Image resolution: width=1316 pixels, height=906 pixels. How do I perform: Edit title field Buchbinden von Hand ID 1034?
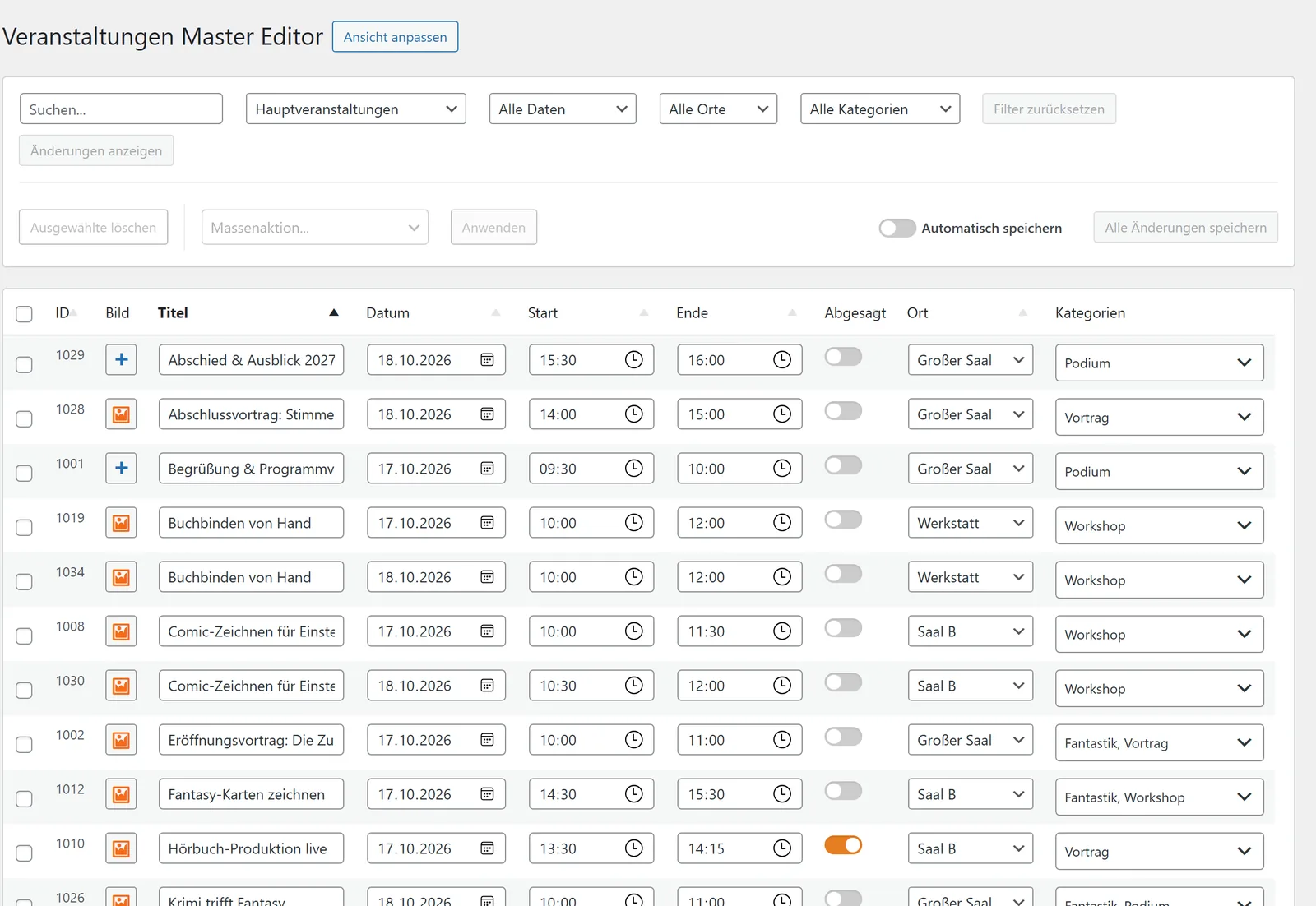[x=251, y=576]
